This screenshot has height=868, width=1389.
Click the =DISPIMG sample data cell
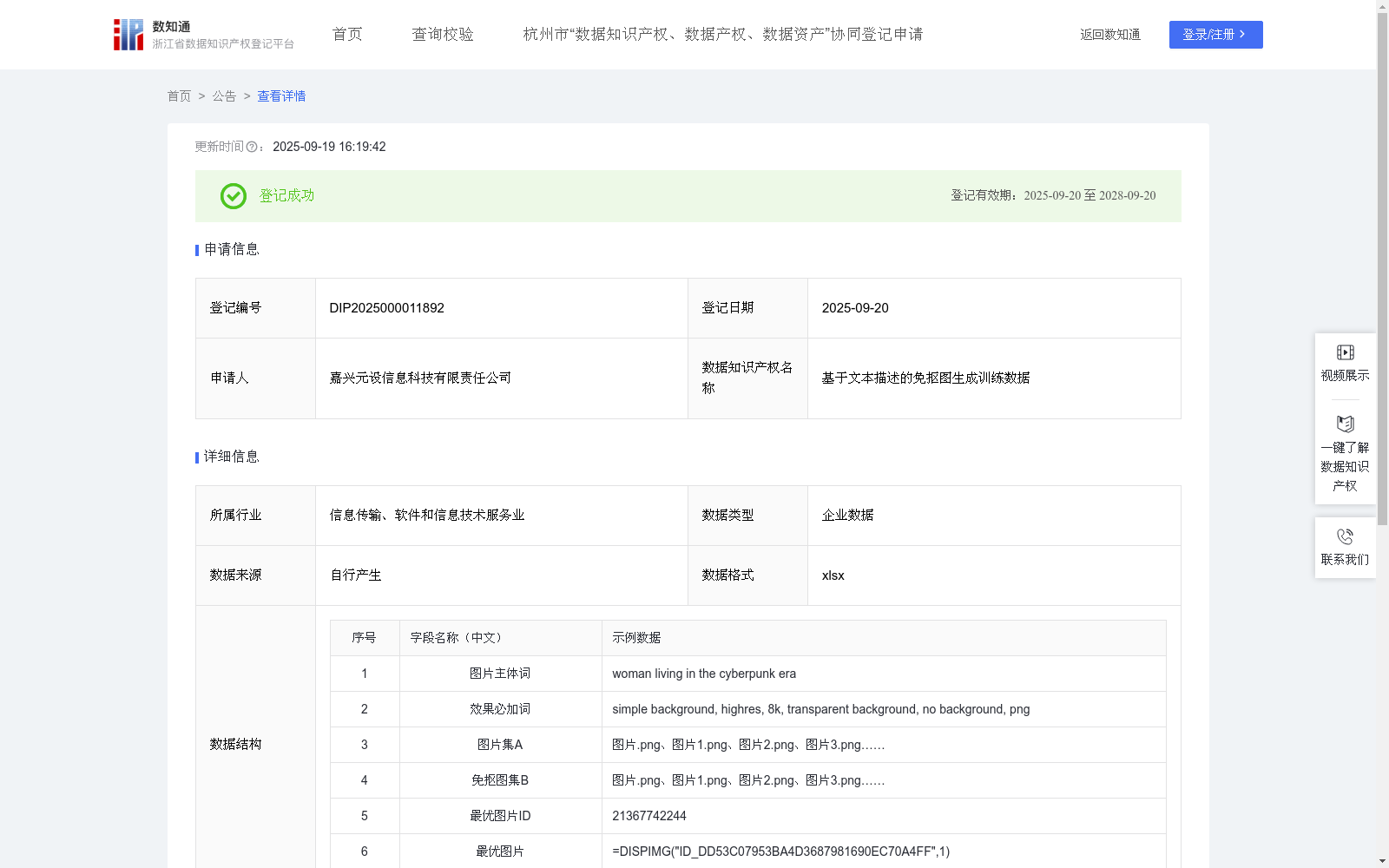[884, 852]
